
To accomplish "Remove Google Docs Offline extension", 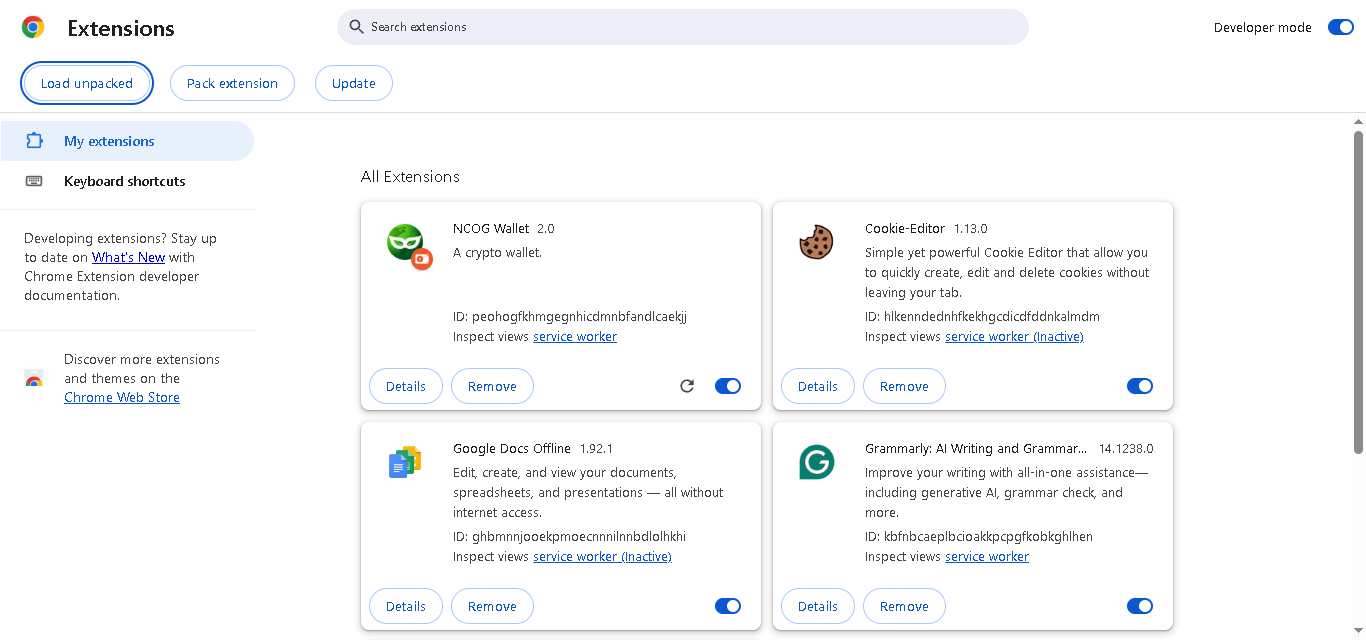I will tap(492, 606).
